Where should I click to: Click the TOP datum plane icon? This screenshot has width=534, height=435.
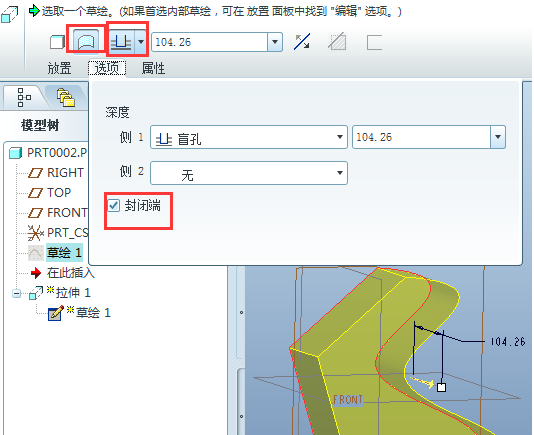click(35, 193)
